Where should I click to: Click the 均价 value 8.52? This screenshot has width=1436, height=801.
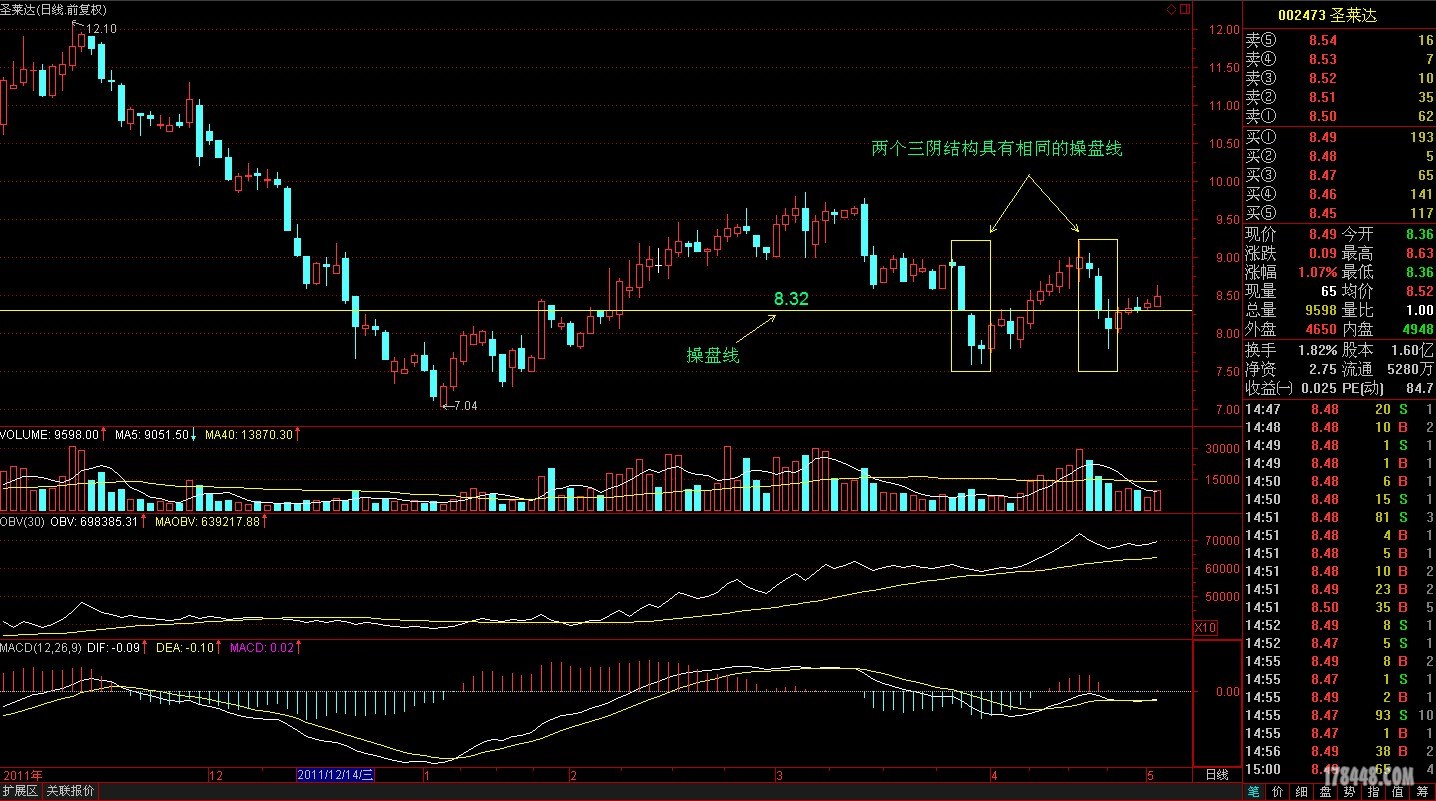[x=1421, y=291]
